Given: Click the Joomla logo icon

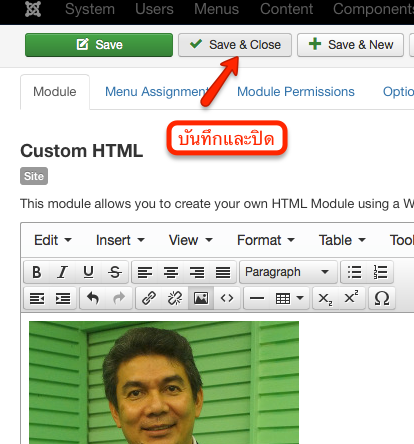Looking at the screenshot, I should (x=33, y=9).
